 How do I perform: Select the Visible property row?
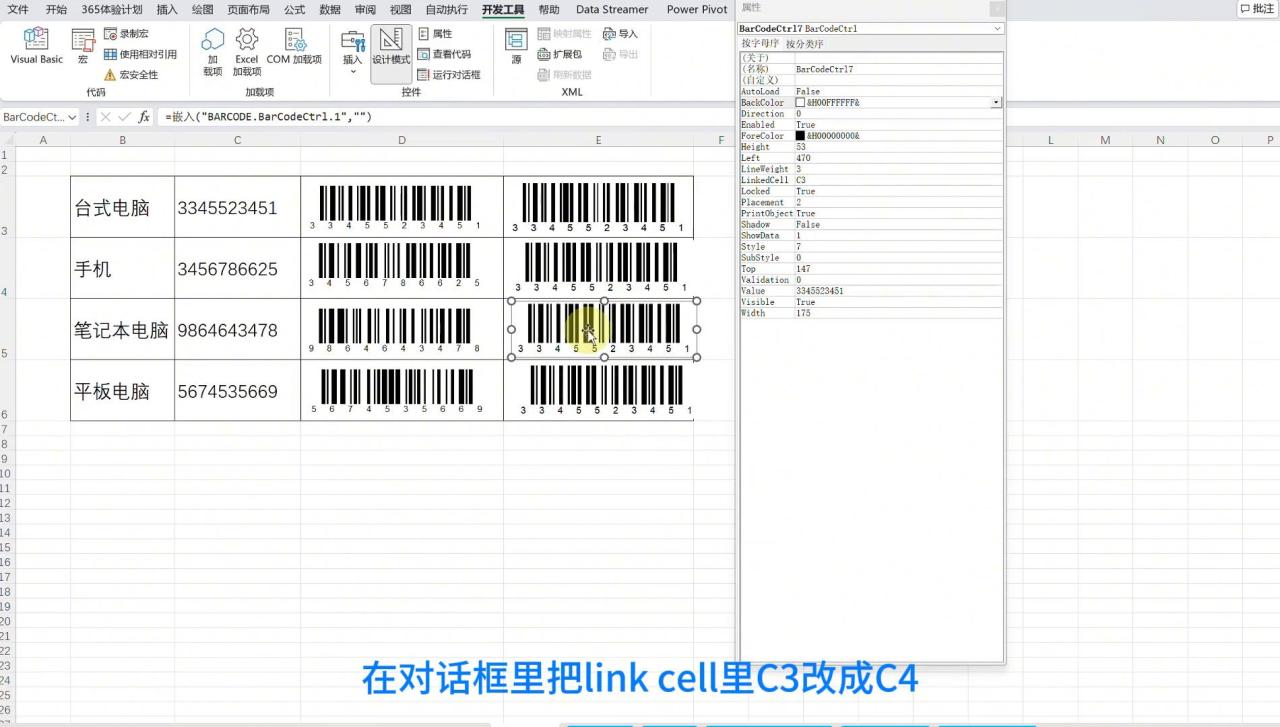(870, 302)
